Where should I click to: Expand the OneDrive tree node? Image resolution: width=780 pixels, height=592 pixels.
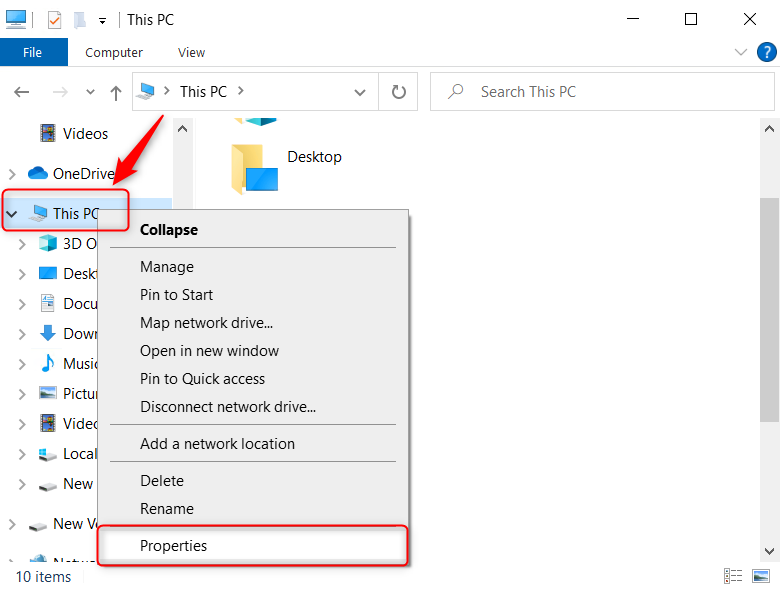tap(12, 174)
